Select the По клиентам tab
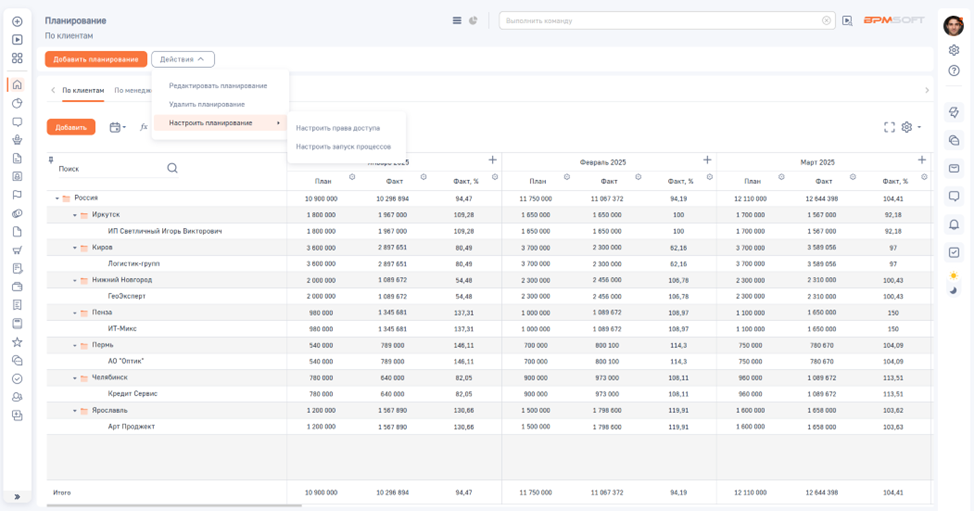Image resolution: width=974 pixels, height=511 pixels. (83, 90)
